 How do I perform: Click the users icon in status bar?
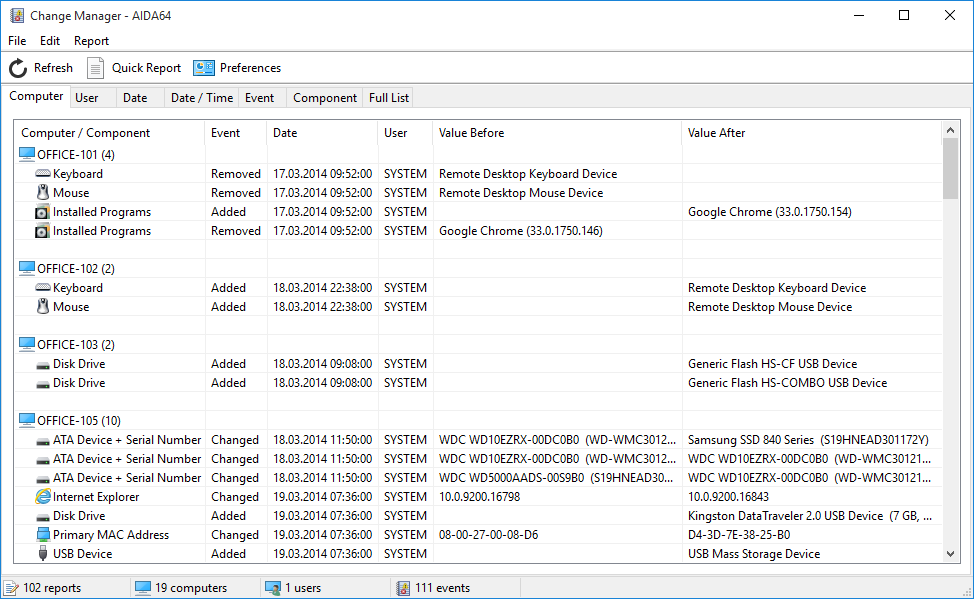coord(273,588)
